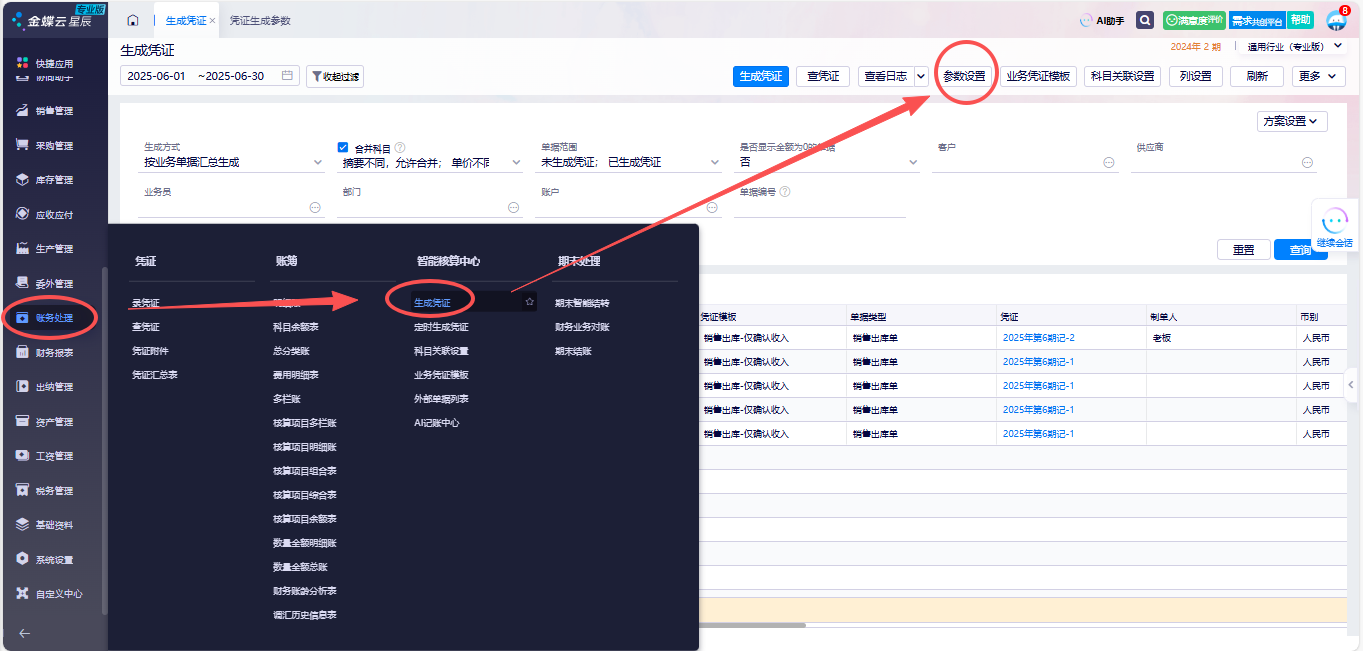This screenshot has width=1363, height=651.
Task: Open the calendar icon in the date range field
Action: pyautogui.click(x=287, y=76)
